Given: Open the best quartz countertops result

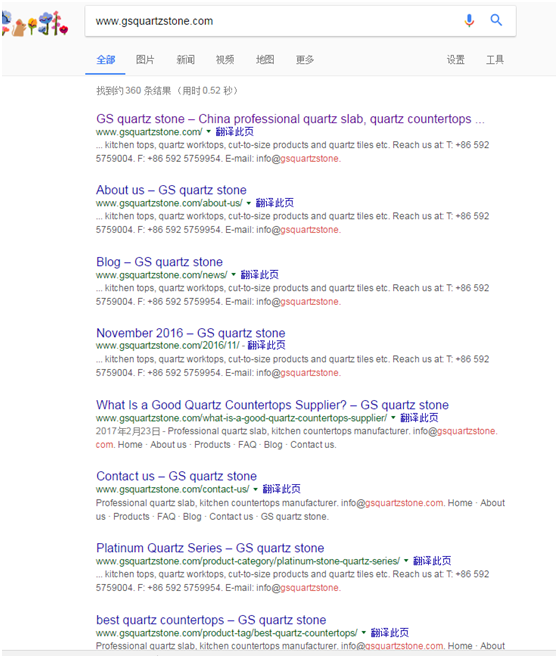Looking at the screenshot, I should [211, 619].
